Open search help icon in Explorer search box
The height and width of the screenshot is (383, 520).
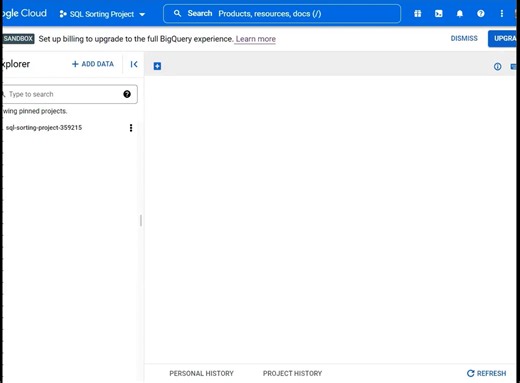[x=127, y=94]
